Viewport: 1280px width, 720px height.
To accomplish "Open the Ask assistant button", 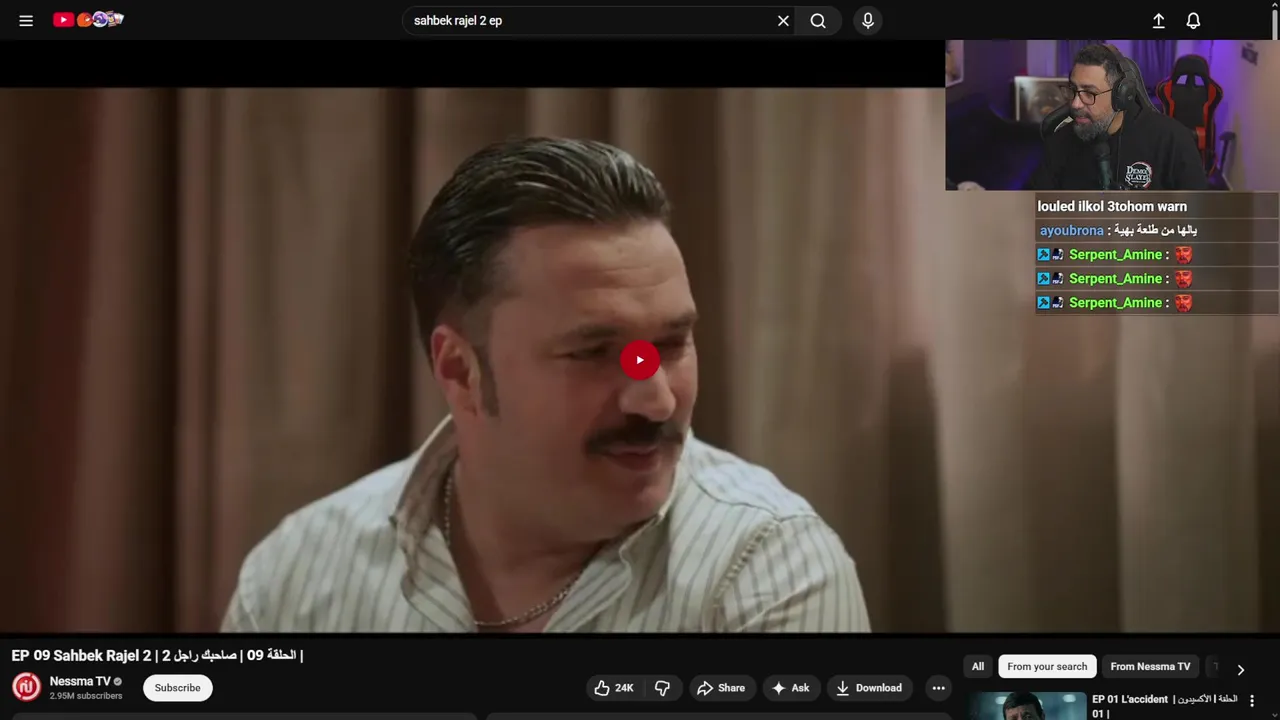I will (x=790, y=688).
